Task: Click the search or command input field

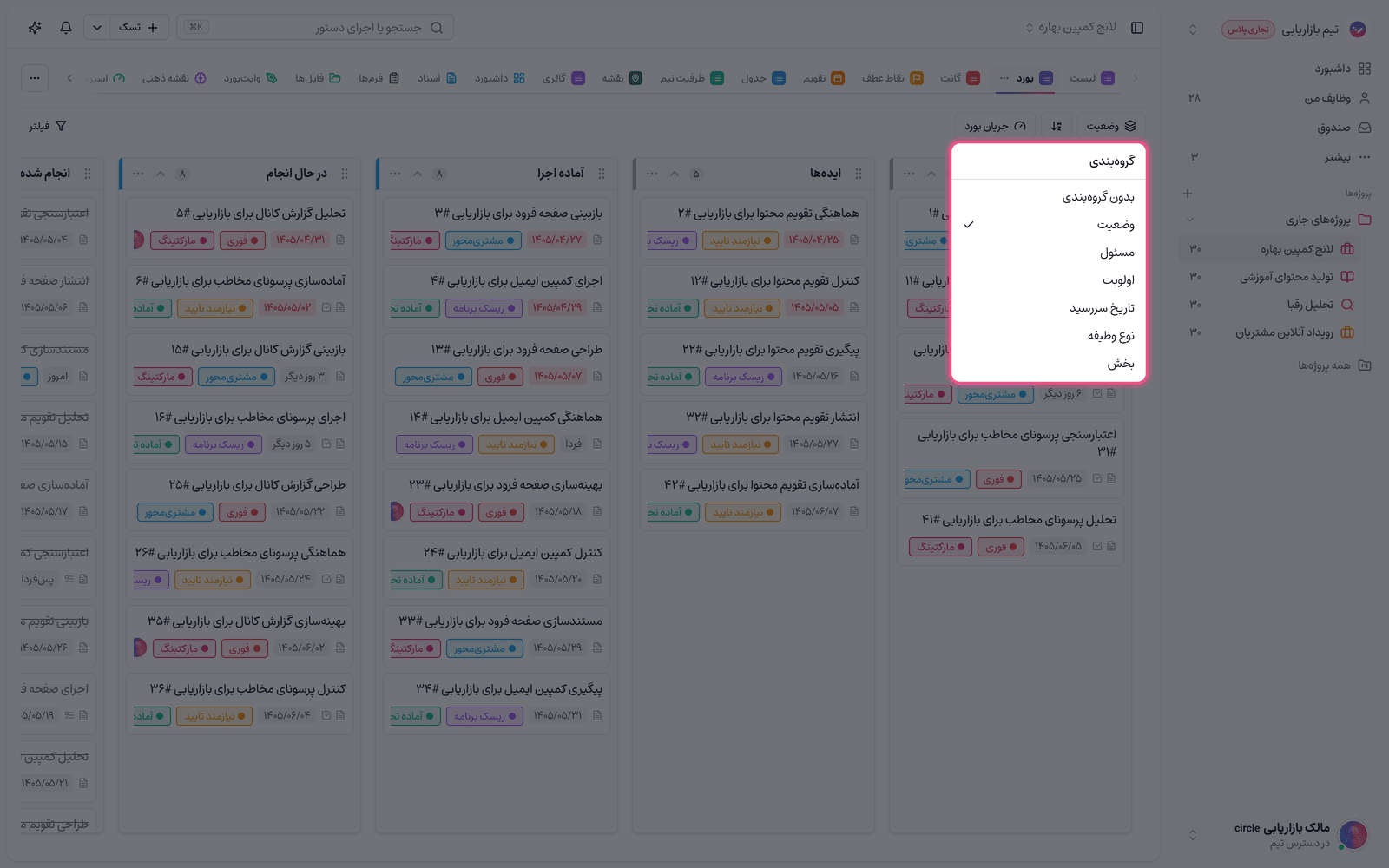Action: 314,28
